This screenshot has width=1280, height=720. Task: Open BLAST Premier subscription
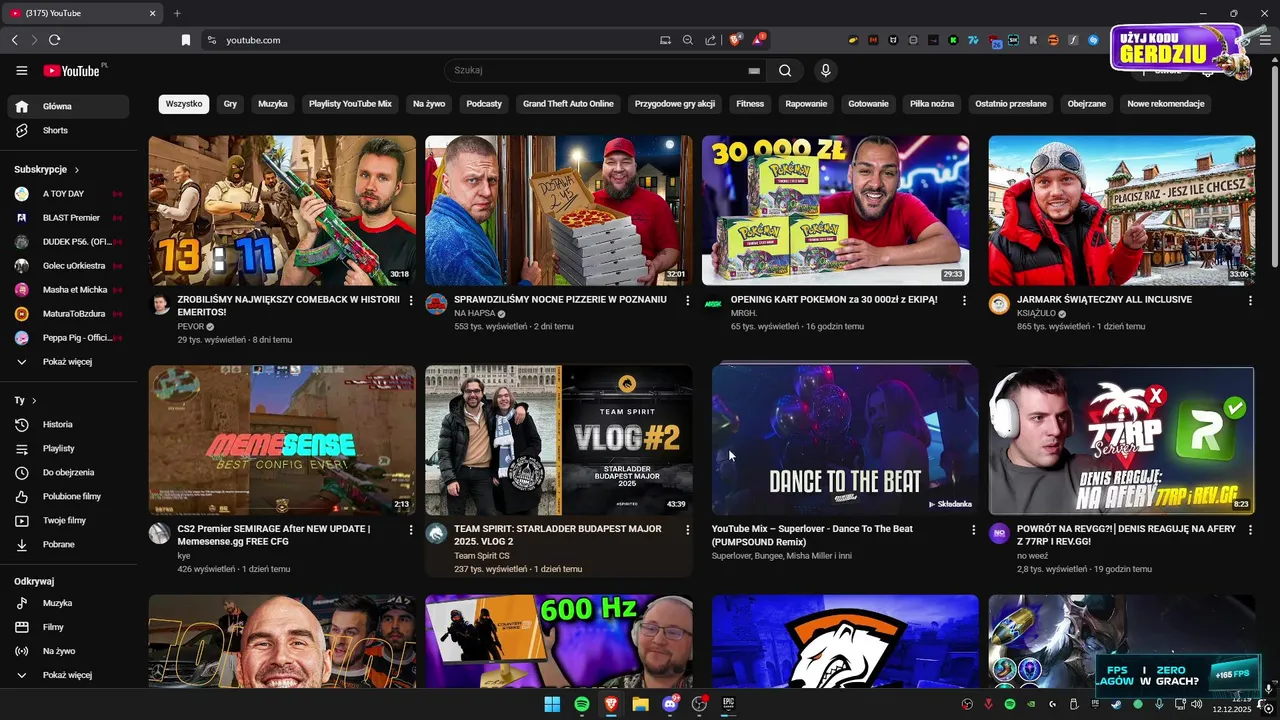tap(68, 217)
